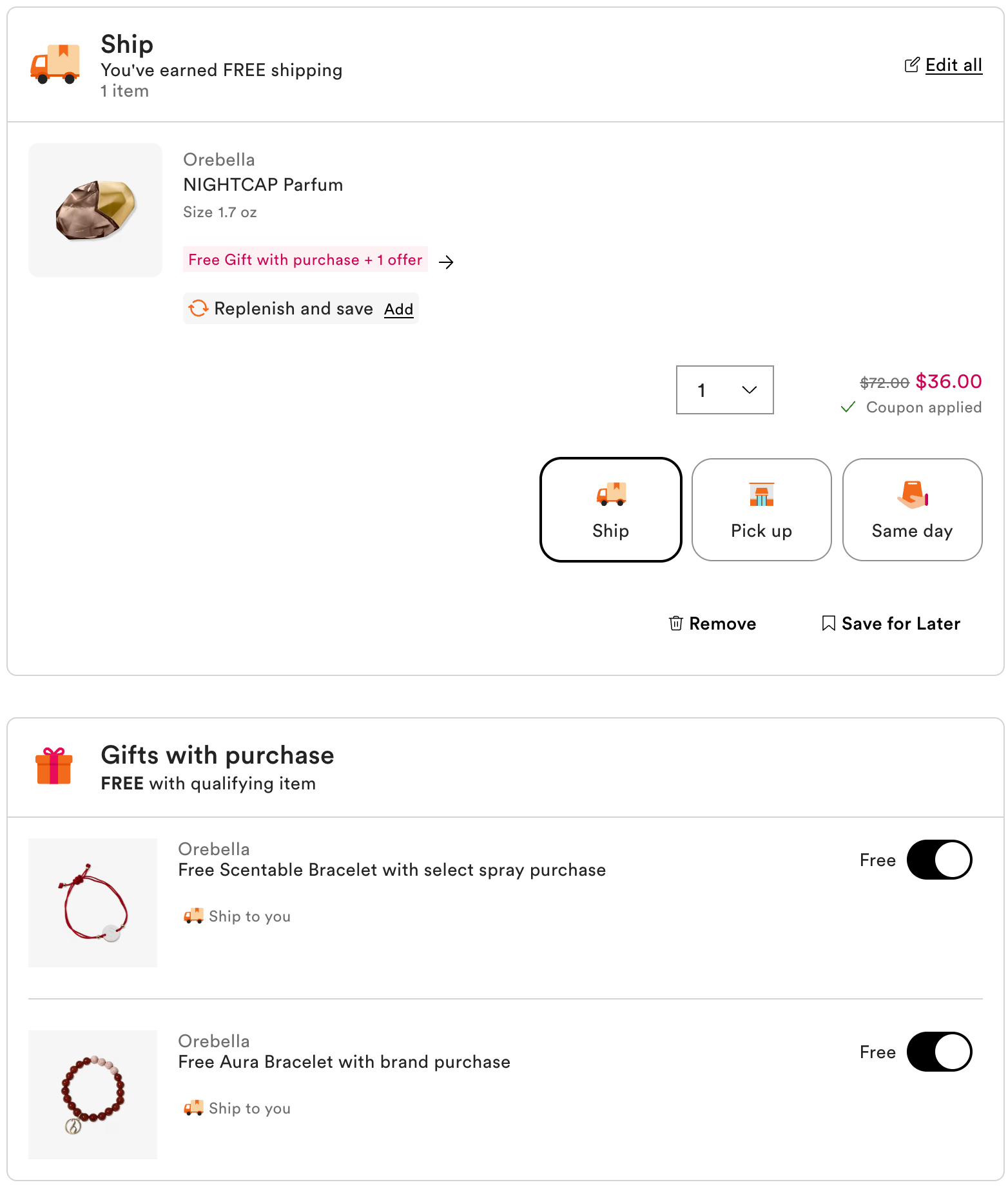This screenshot has width=1008, height=1187.
Task: Expand the Free Gift with purchase offers
Action: [305, 260]
